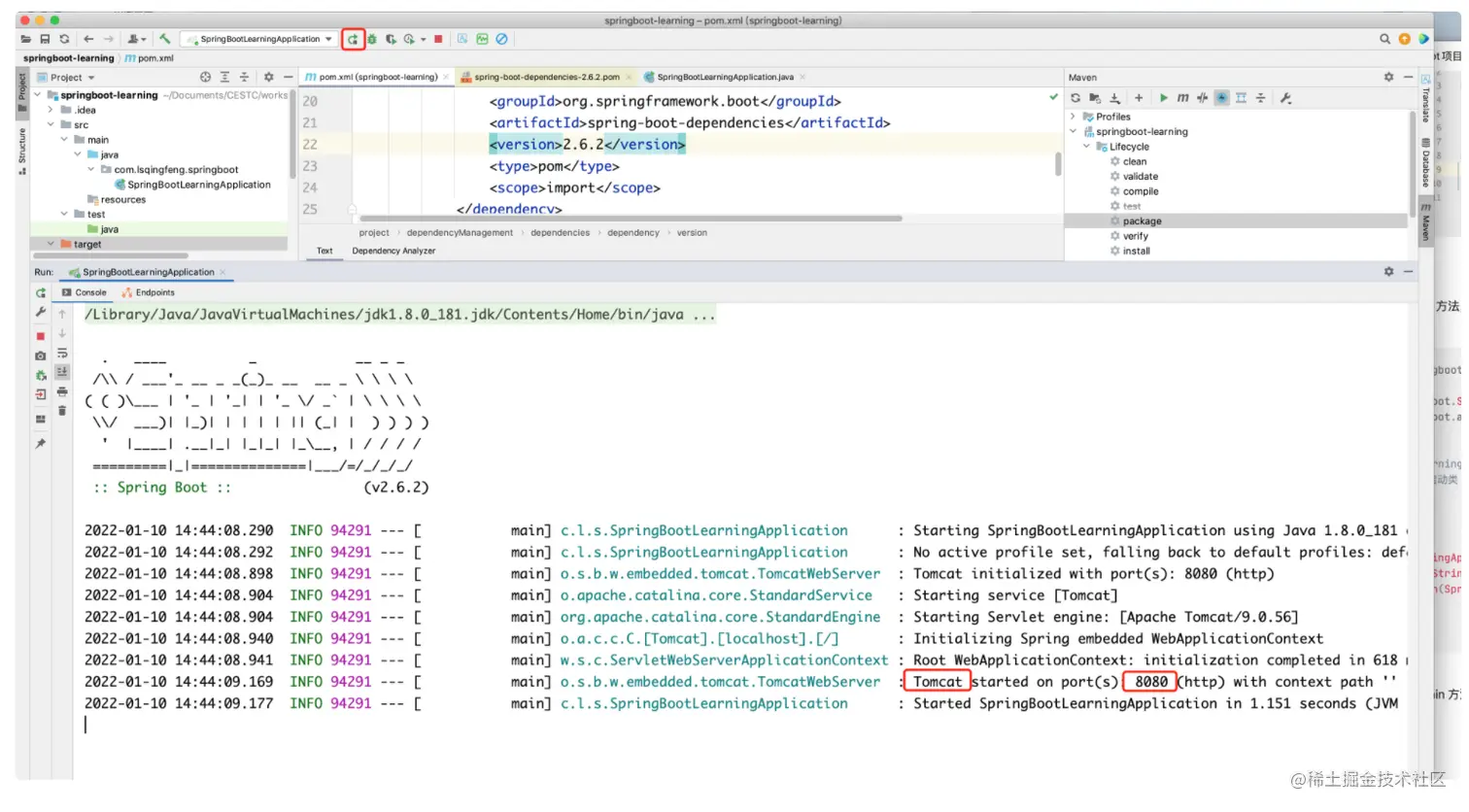Switch to spring-boot-dependencies-2.6.2.pom tab

coord(547,77)
